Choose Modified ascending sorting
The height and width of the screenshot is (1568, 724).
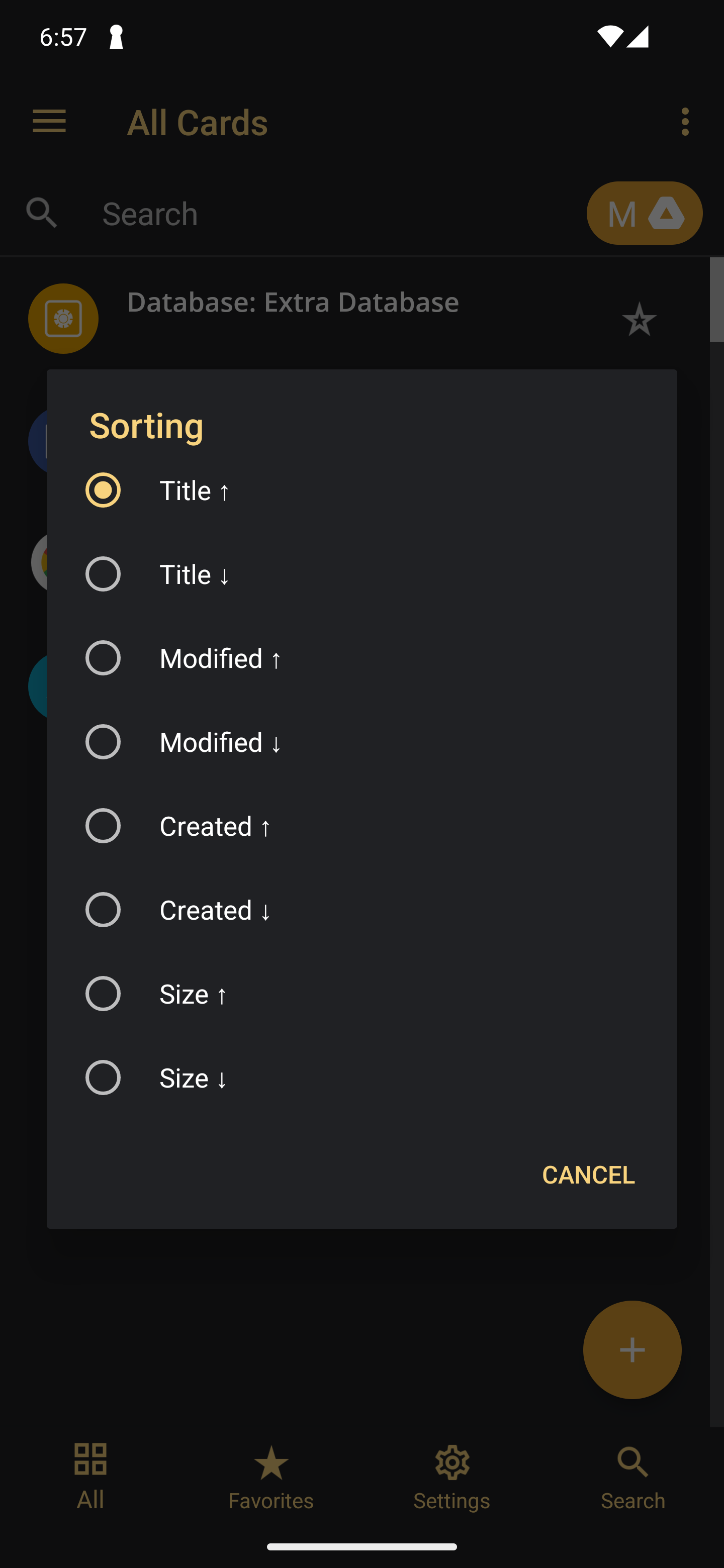pos(361,658)
